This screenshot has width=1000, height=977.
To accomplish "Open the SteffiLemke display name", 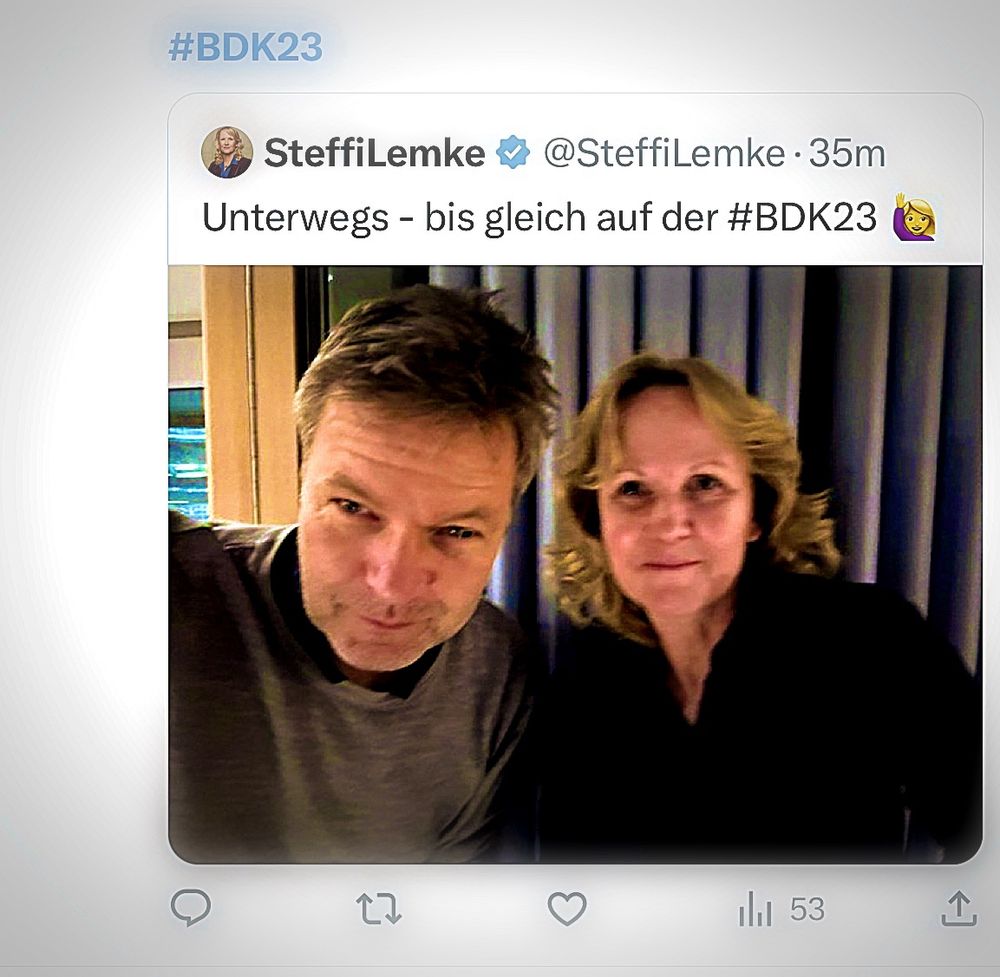I will (x=374, y=154).
